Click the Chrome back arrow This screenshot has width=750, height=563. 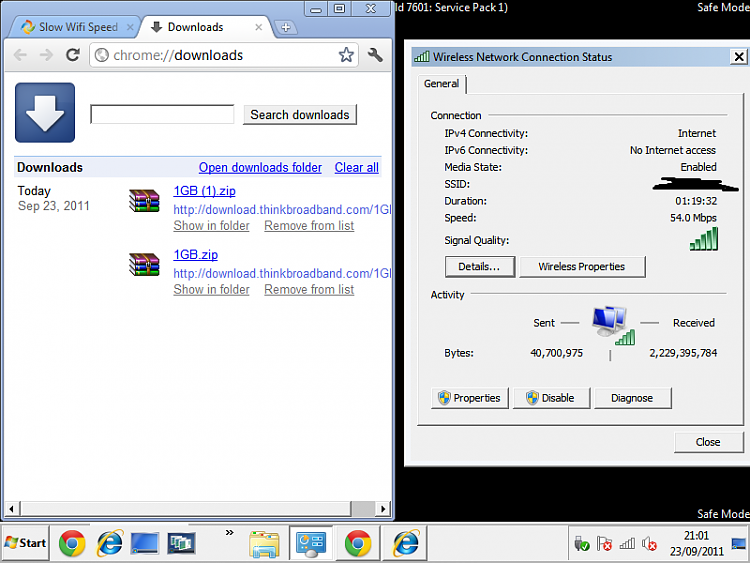coord(20,55)
